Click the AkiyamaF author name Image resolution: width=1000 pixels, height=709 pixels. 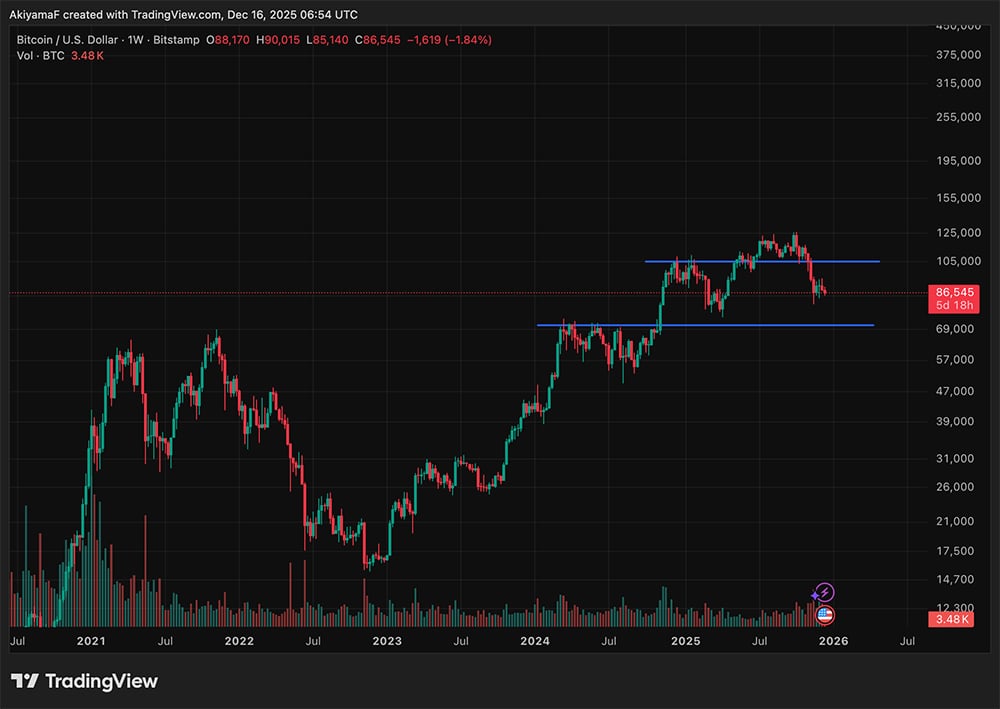[x=34, y=14]
